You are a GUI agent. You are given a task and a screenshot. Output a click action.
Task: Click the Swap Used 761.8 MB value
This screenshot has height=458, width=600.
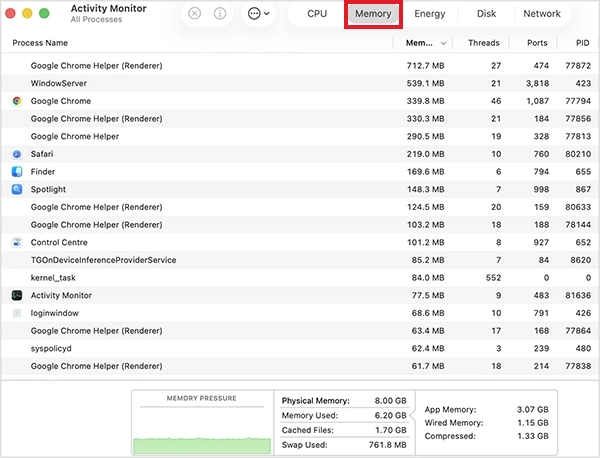pos(388,445)
